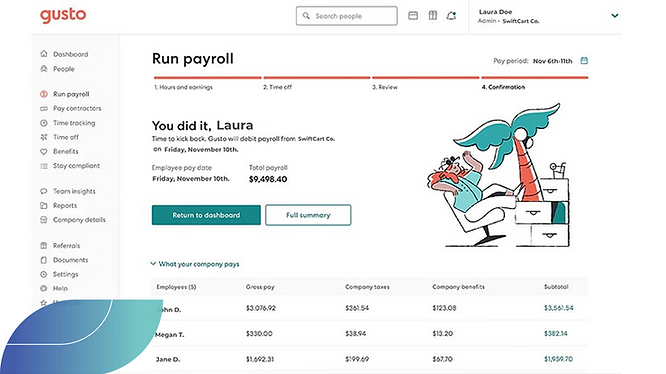Click the Referrals gift icon in sidebar
Screen dimensions: 666x374
tap(44, 245)
